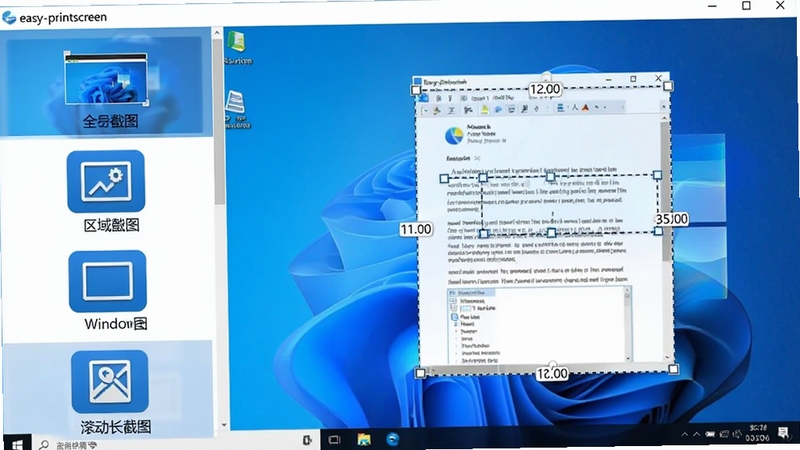
Task: Grab the outer selection's top-right corner handle
Action: point(668,86)
